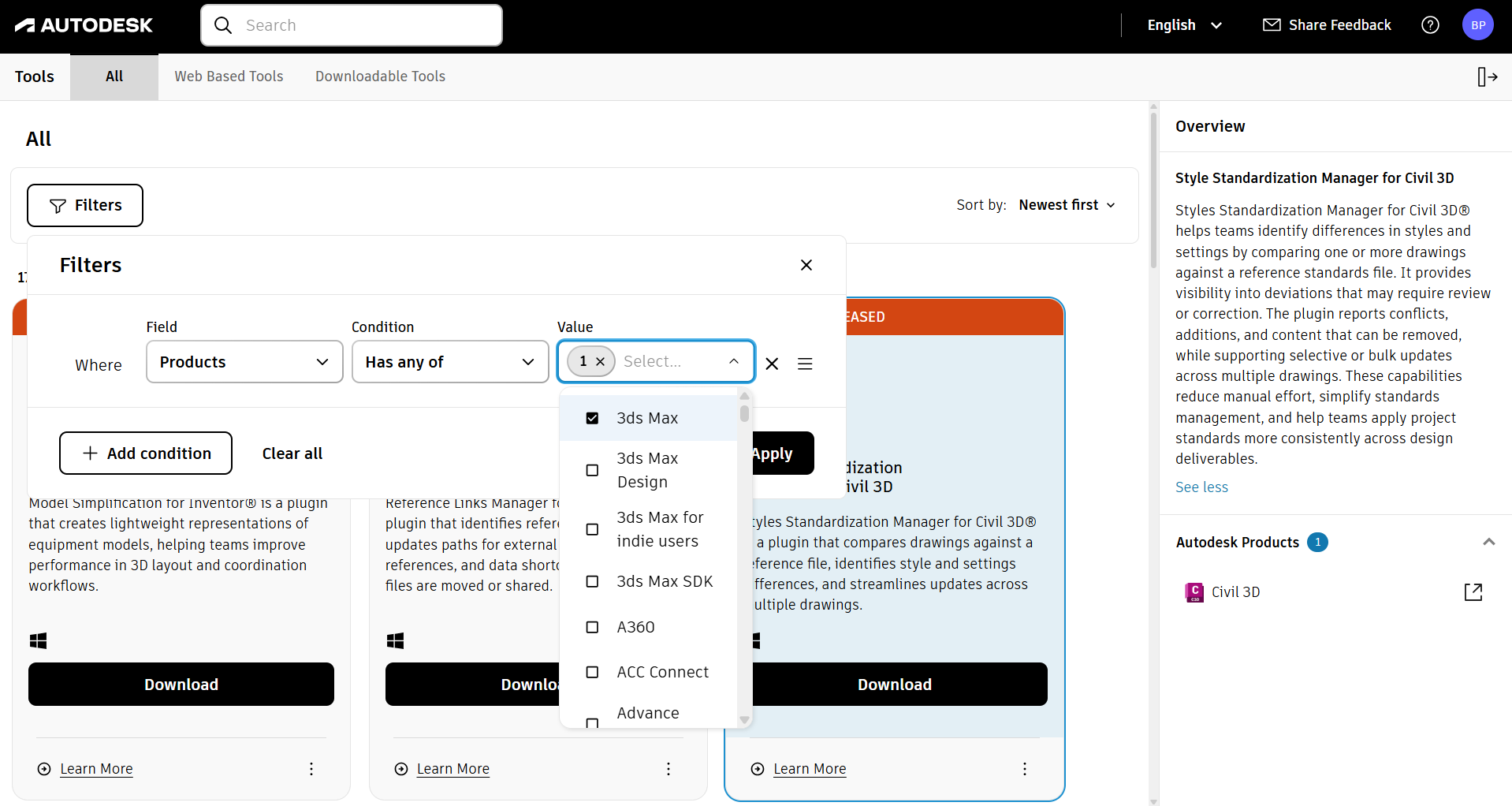Open more options on Style Standardization card
The height and width of the screenshot is (806, 1512).
tap(1025, 769)
